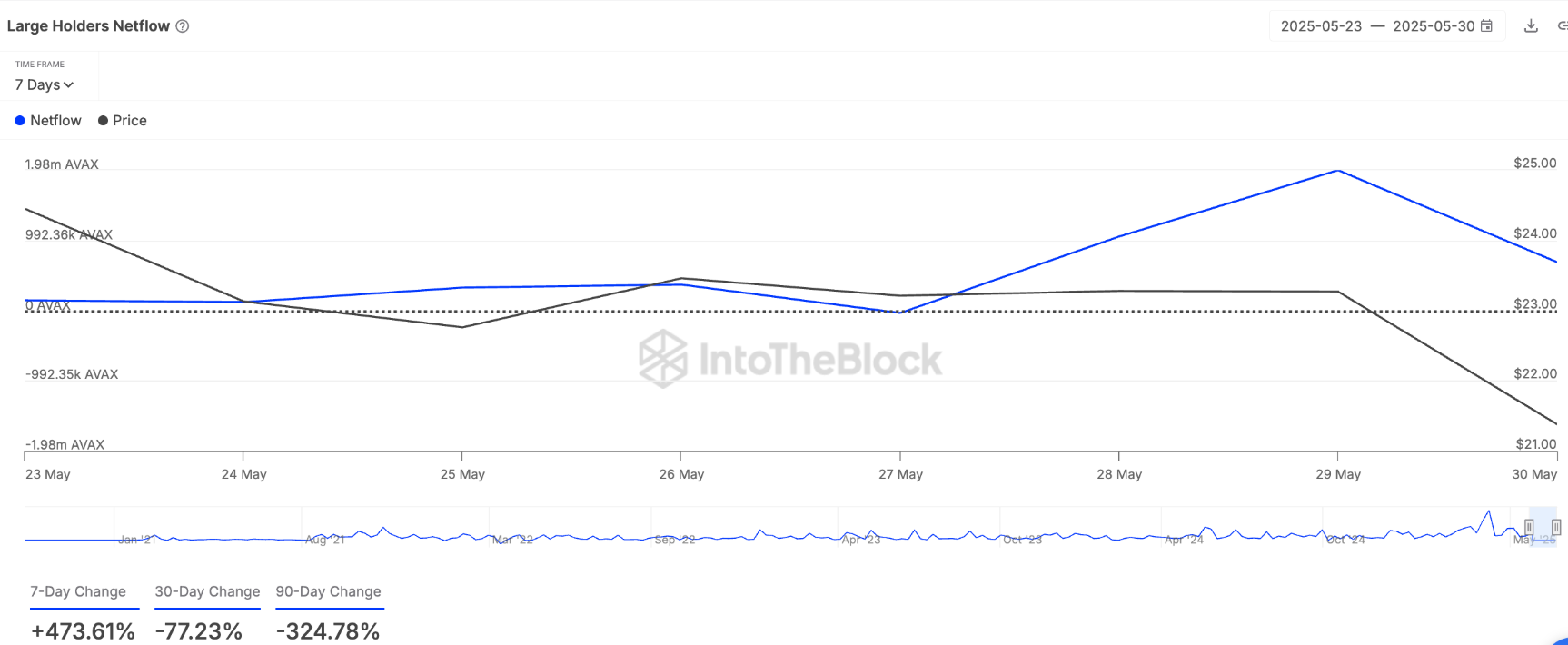1568x645 pixels.
Task: Click Netflow peak point at 29 May
Action: tap(1337, 171)
